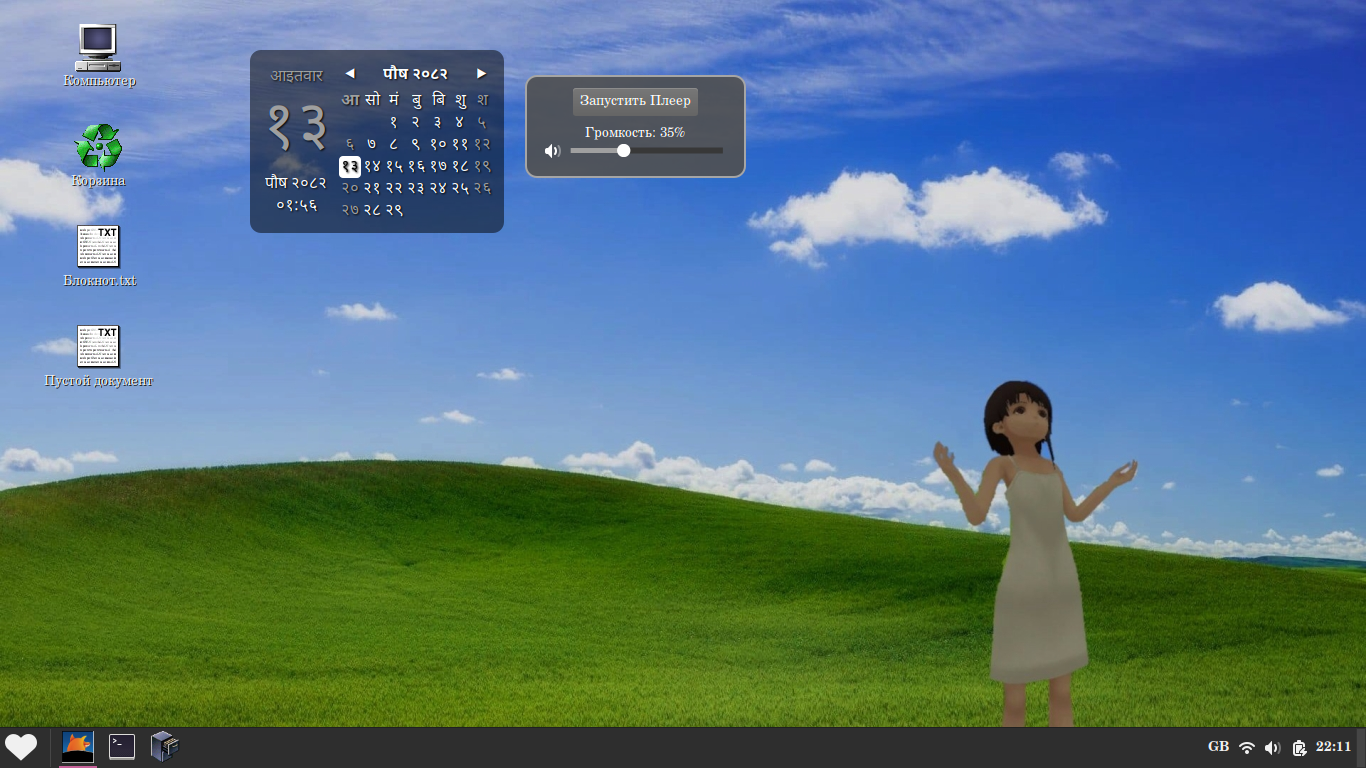This screenshot has width=1366, height=768.
Task: Select date "१०" in the calendar
Action: point(438,144)
